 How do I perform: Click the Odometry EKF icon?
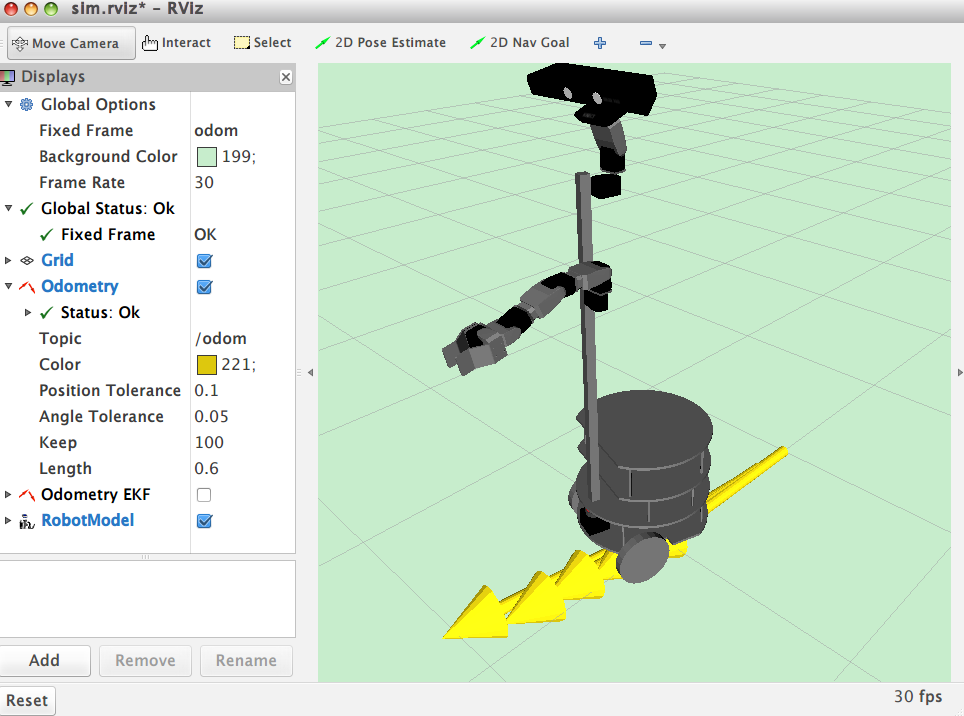click(26, 495)
